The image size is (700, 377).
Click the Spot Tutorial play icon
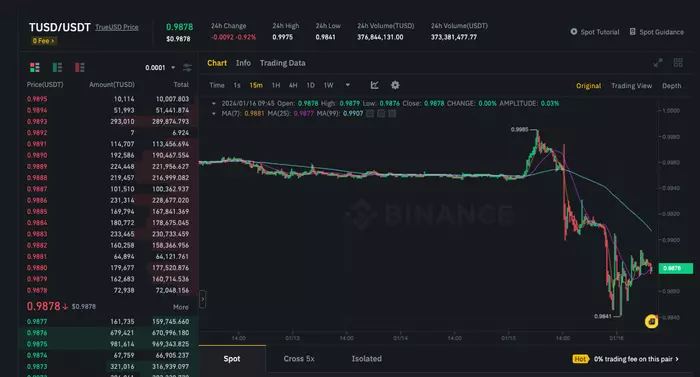click(x=574, y=32)
